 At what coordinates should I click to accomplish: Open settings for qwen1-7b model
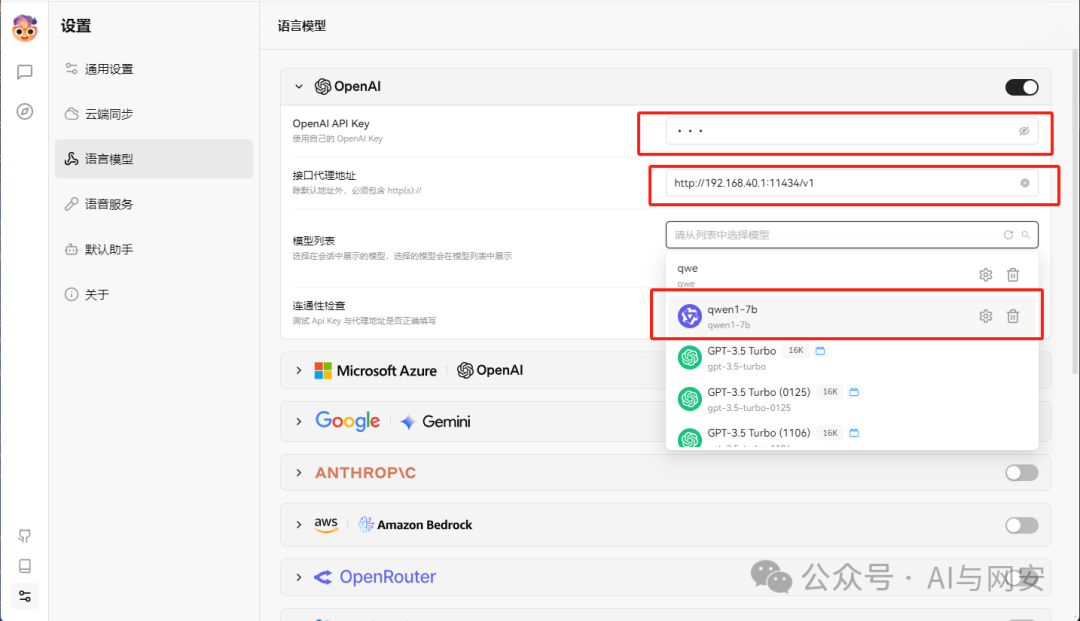point(986,316)
